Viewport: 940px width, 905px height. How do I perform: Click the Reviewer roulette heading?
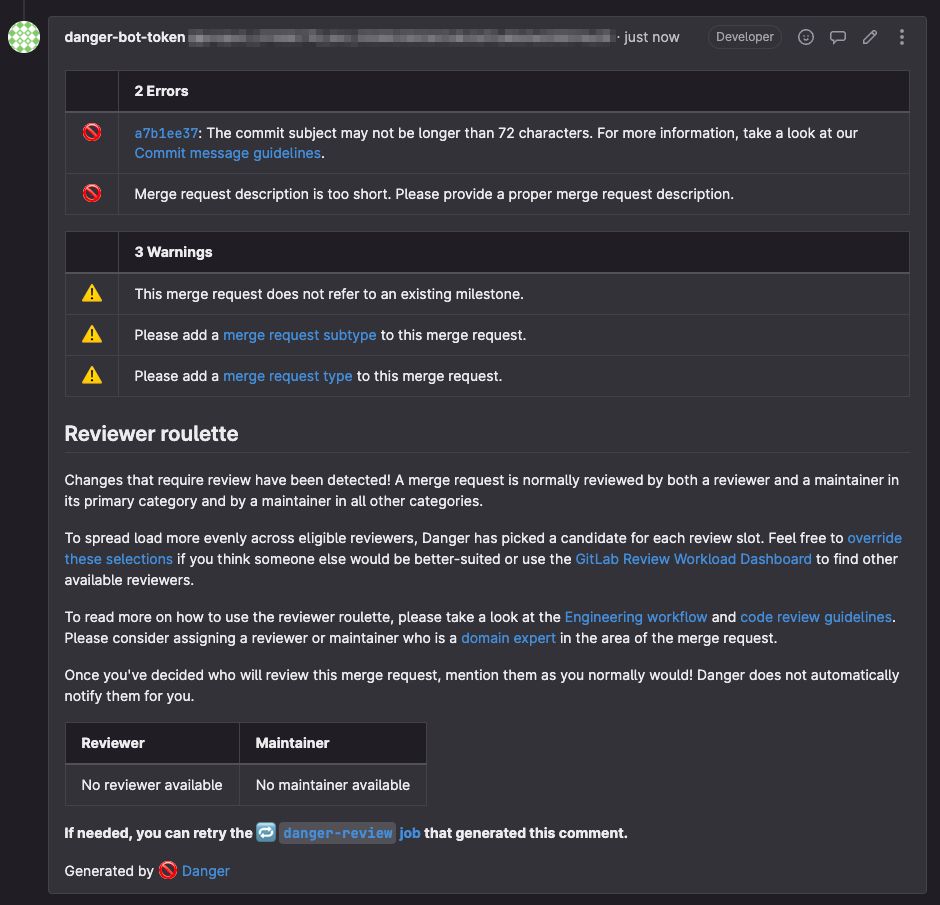(151, 433)
